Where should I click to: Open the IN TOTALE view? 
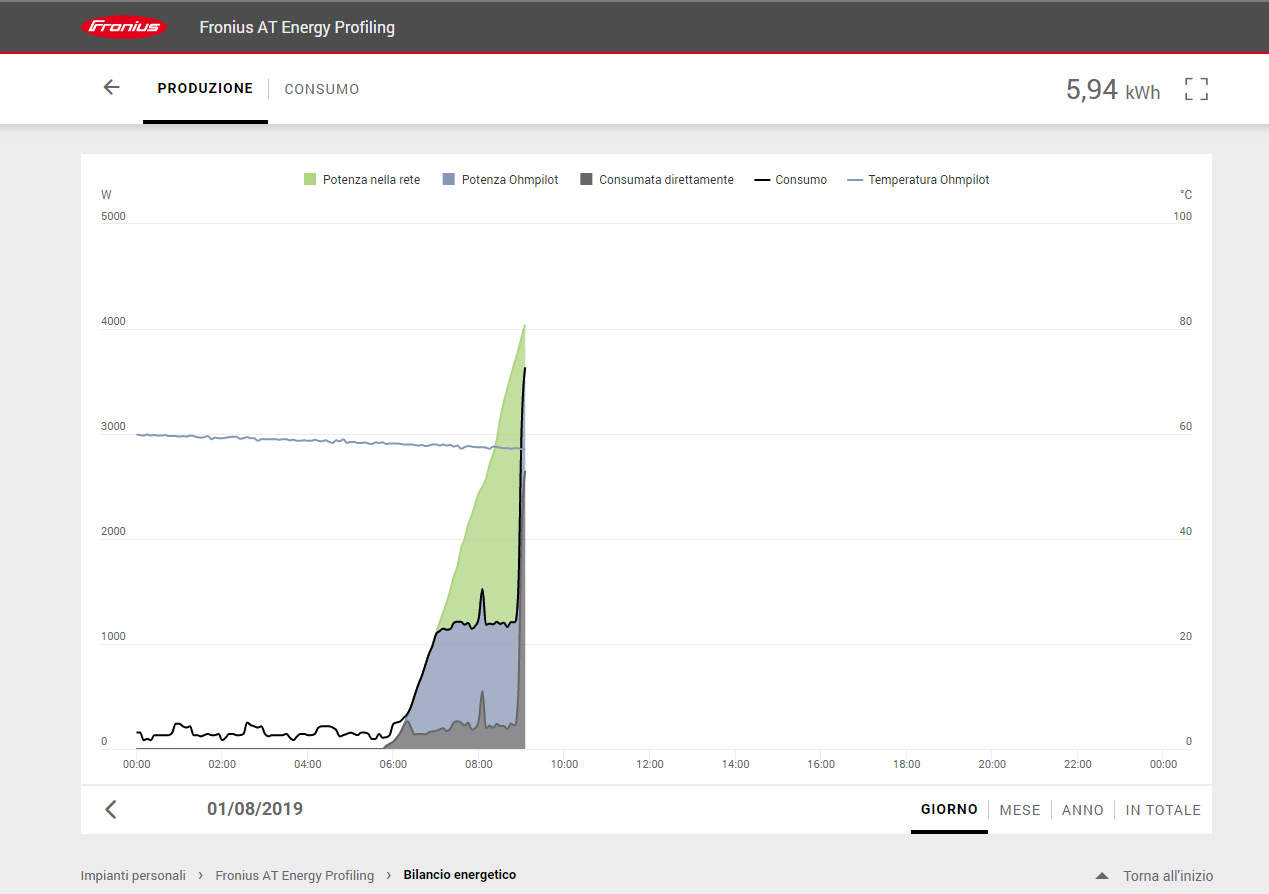click(x=1163, y=810)
